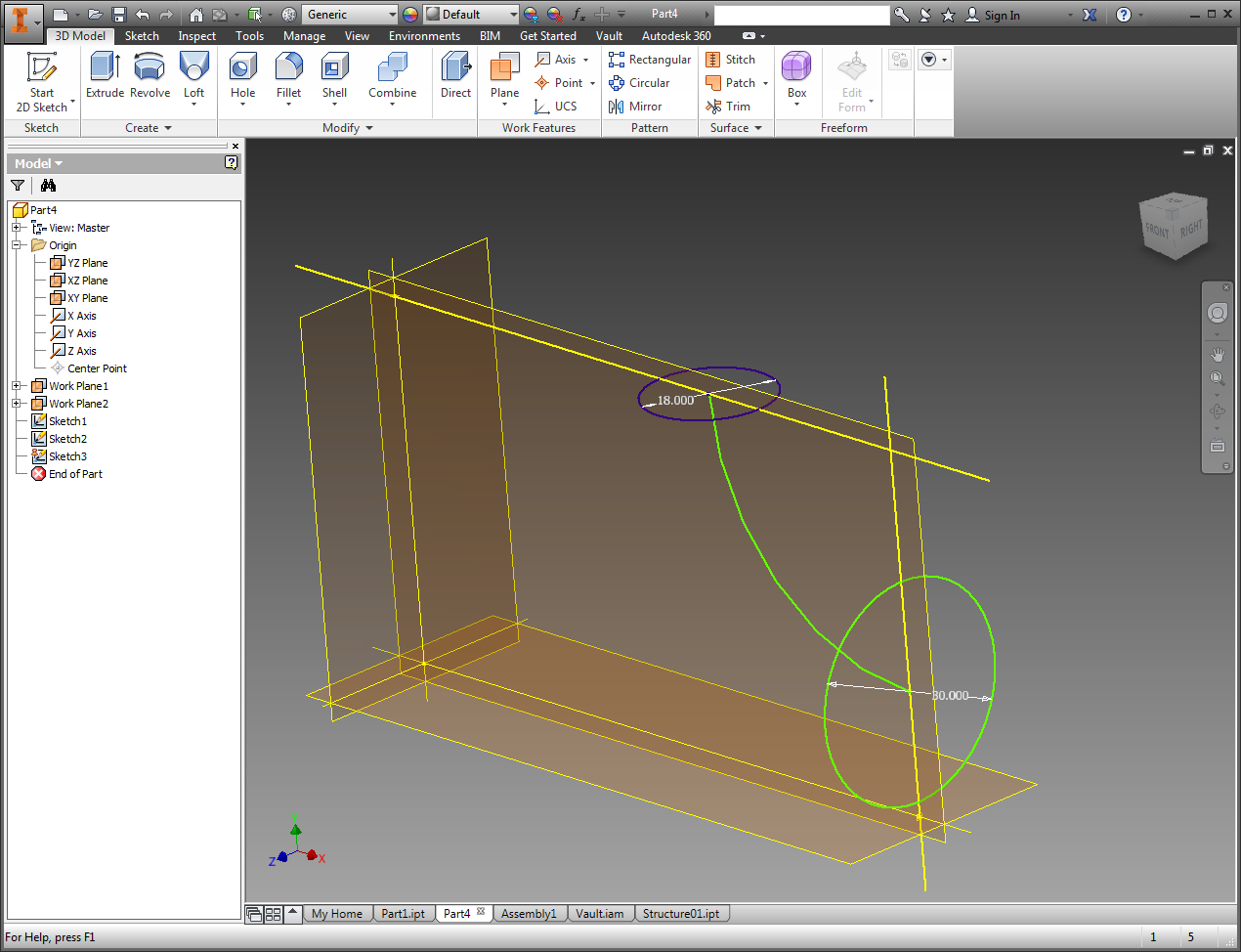
Task: Select Sketch2 in the model tree
Action: point(68,438)
